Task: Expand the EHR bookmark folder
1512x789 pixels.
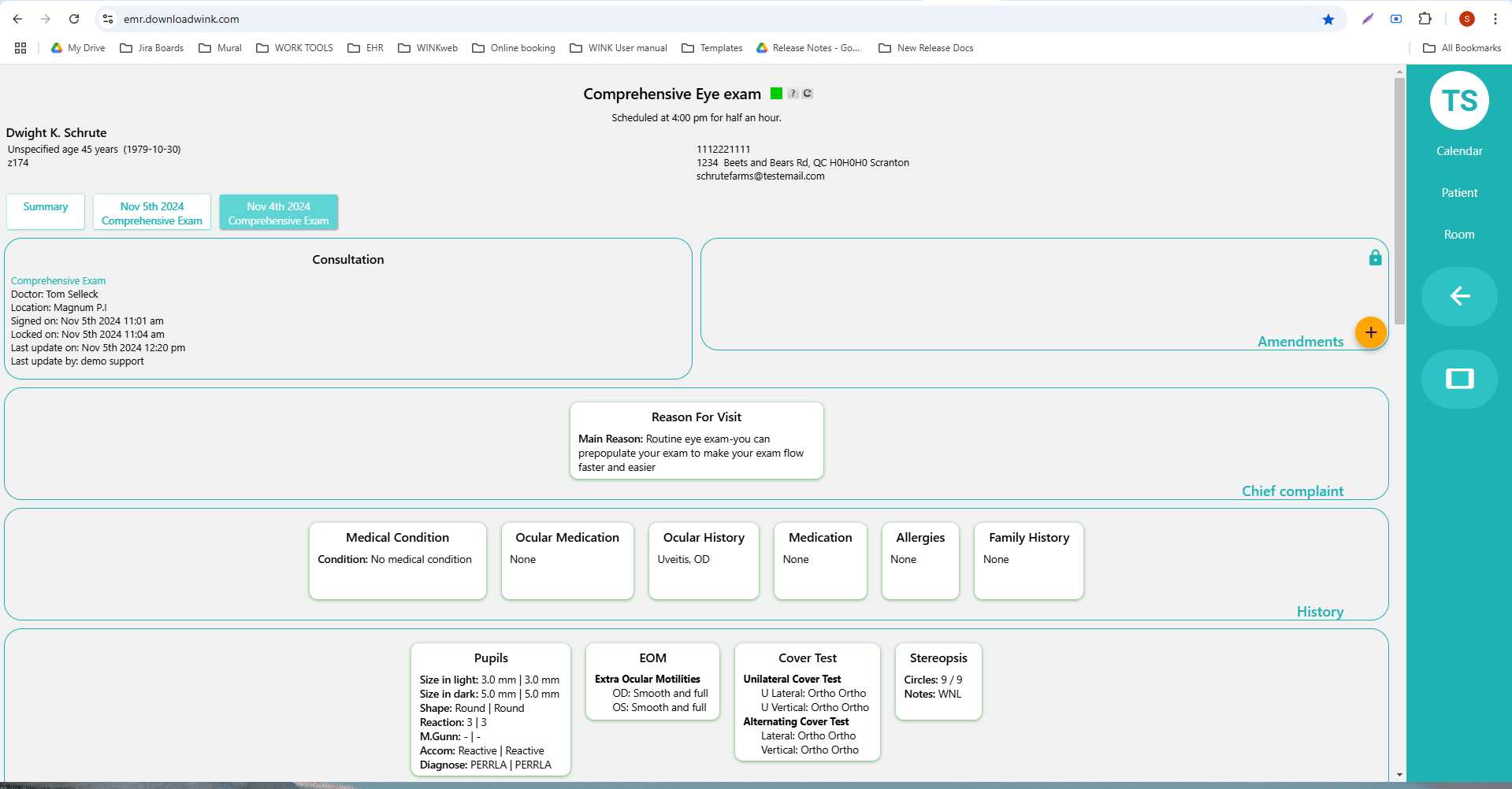Action: point(366,48)
